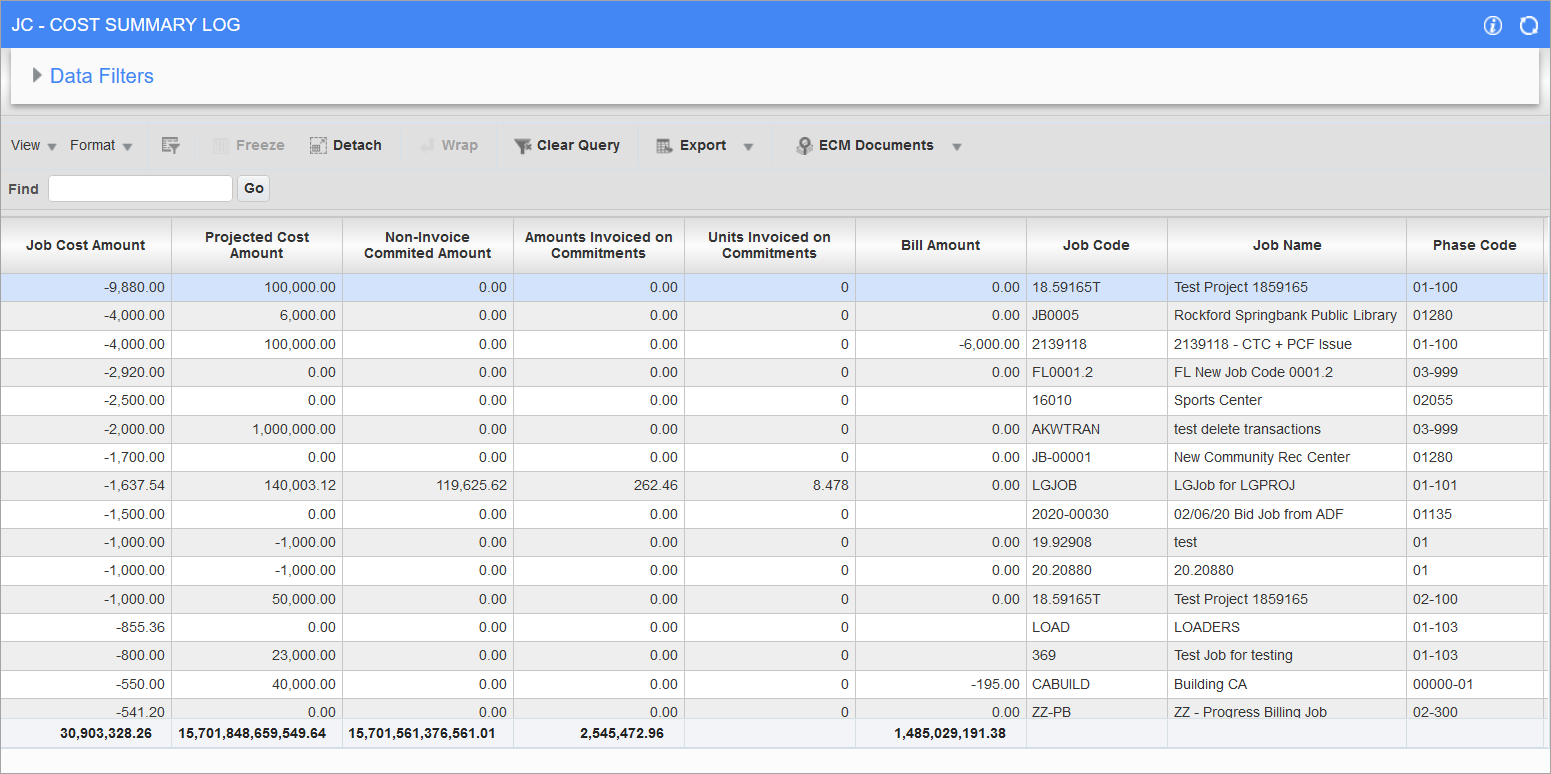Click the Detach button to expand the table
Screen dimensions: 1551x774
[345, 145]
